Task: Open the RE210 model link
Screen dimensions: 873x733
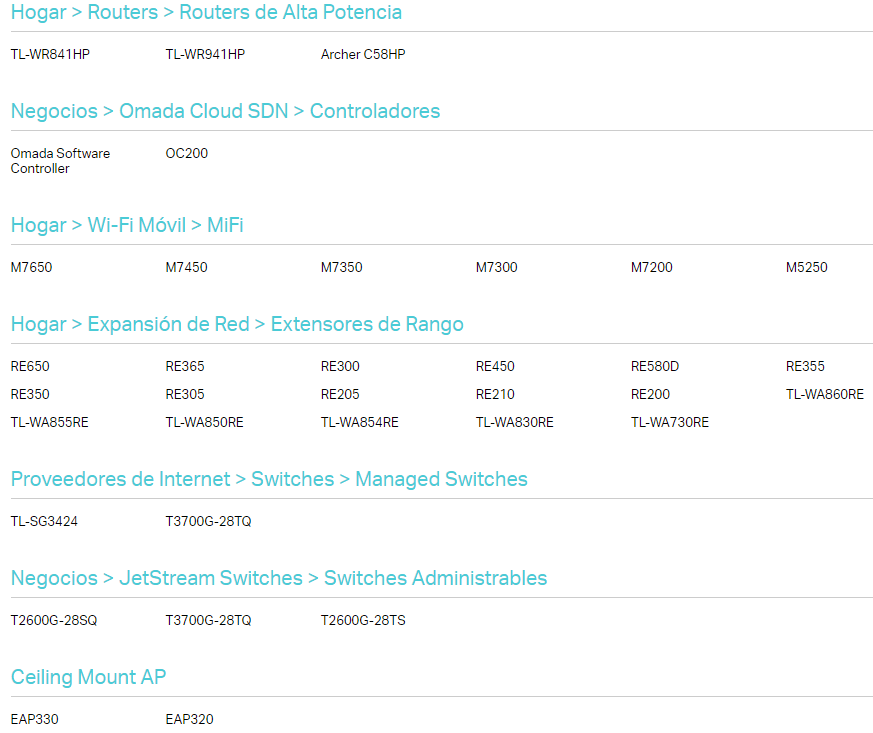Action: click(495, 395)
